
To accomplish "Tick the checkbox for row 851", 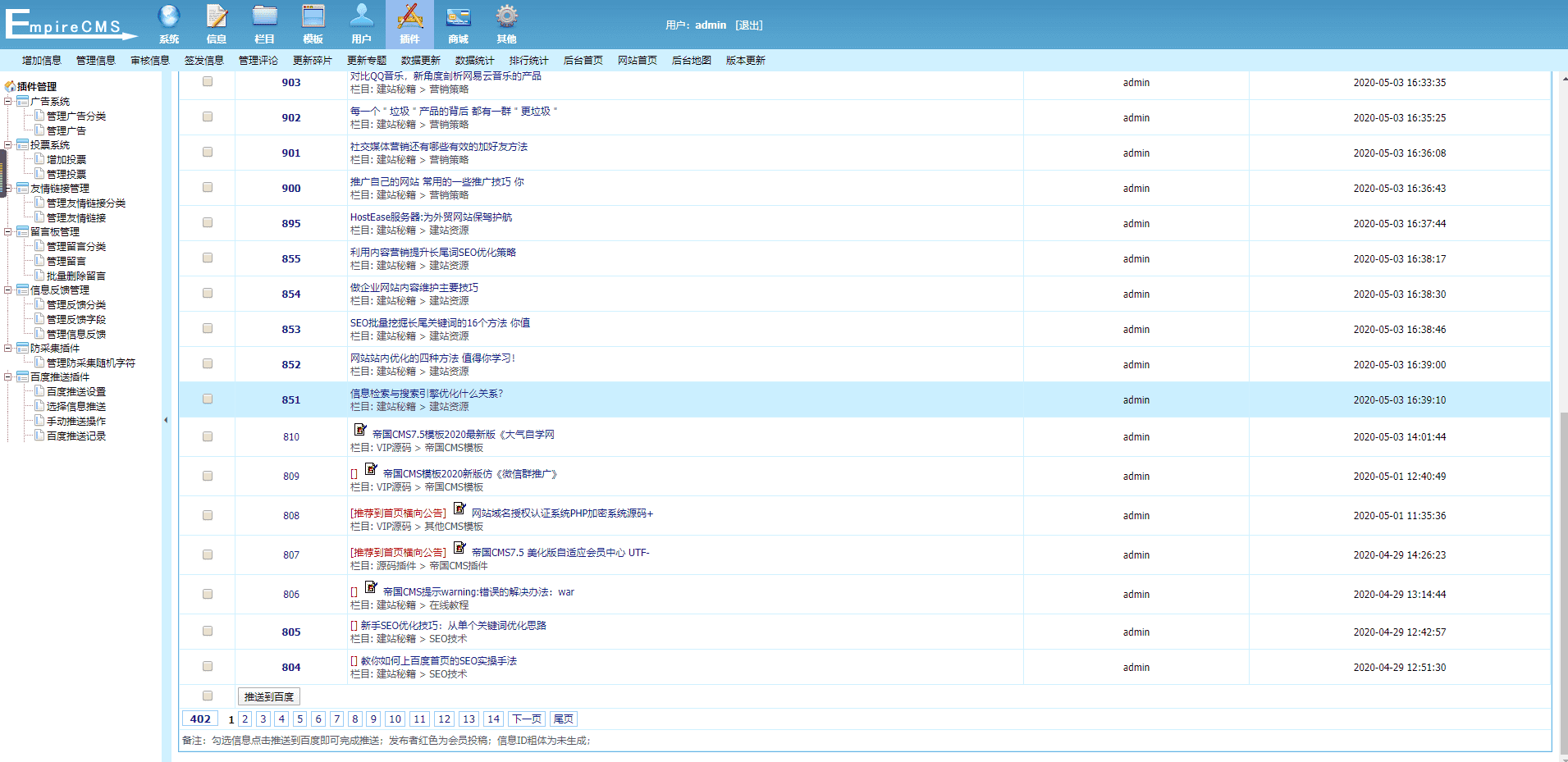I will pos(208,399).
